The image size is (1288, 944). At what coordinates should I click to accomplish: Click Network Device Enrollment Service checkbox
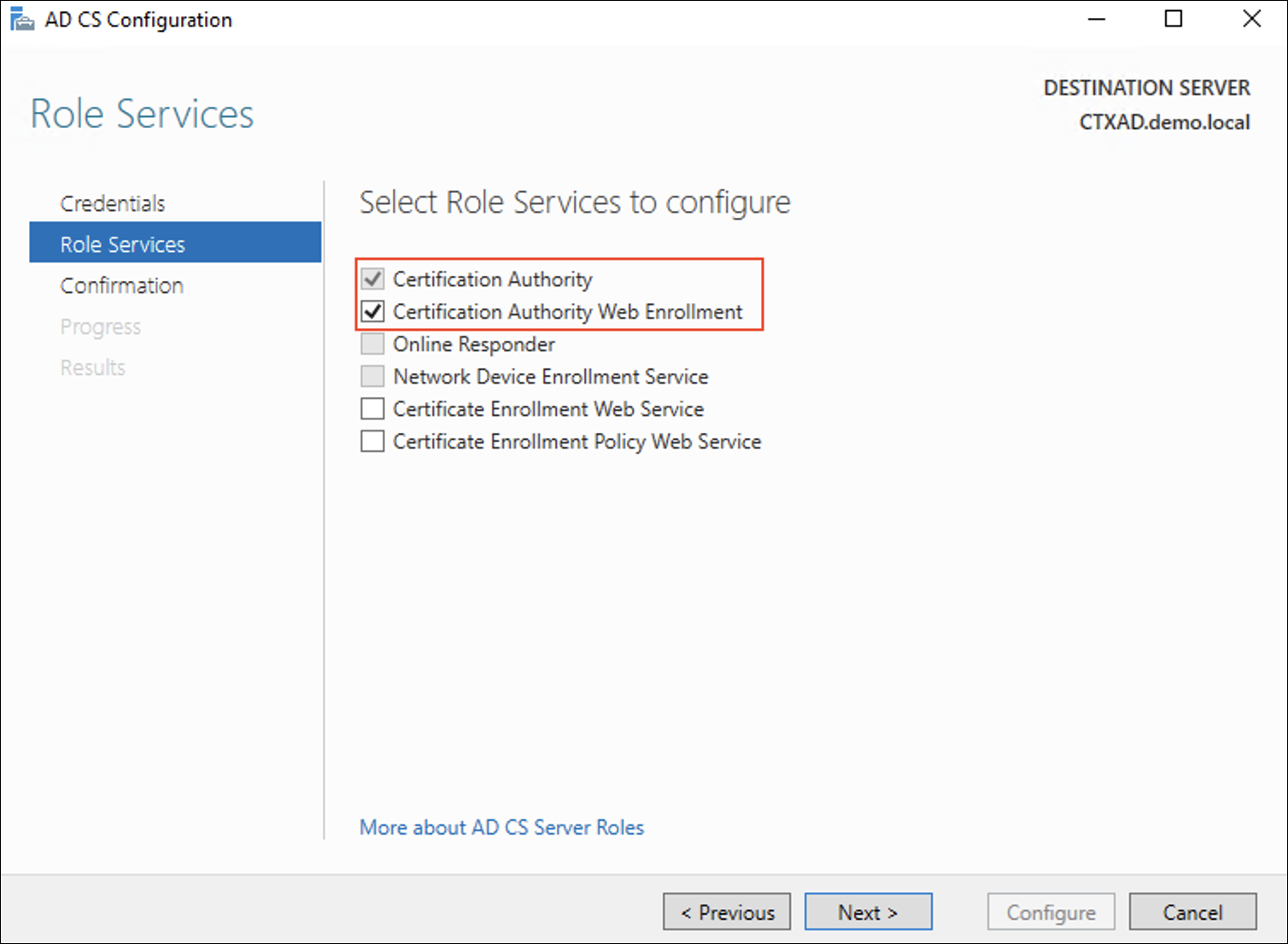(372, 377)
